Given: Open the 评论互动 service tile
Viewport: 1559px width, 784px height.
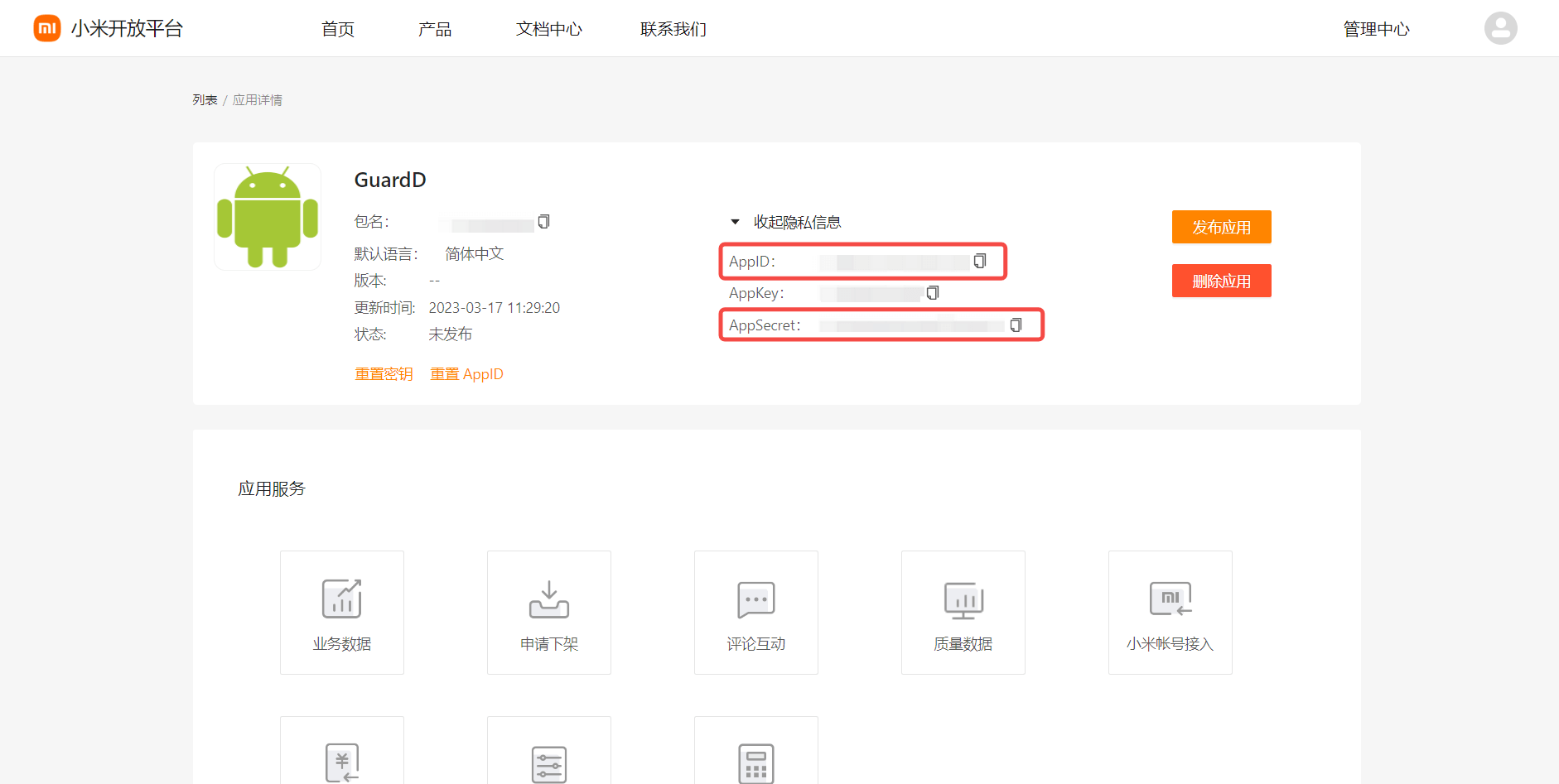Looking at the screenshot, I should [755, 613].
